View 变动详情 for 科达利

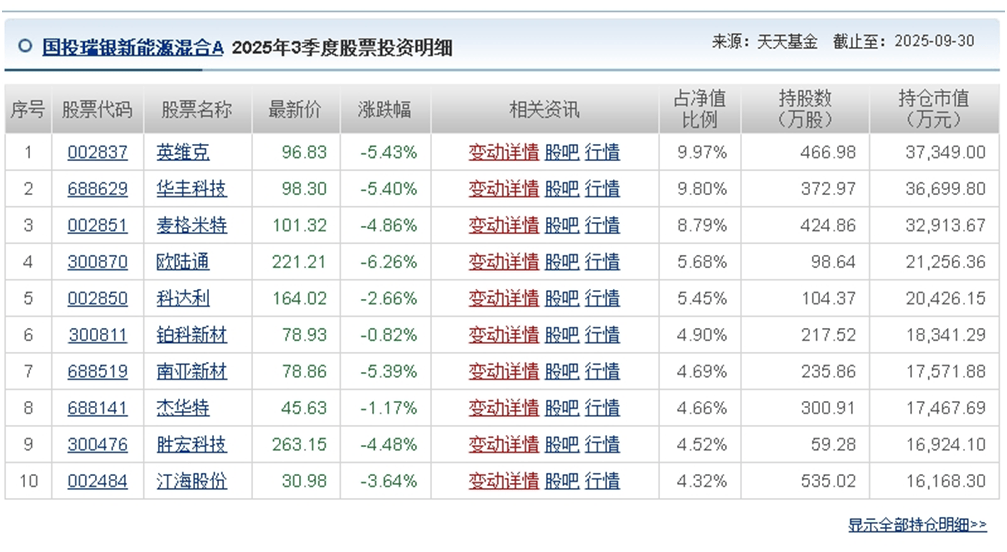503,298
